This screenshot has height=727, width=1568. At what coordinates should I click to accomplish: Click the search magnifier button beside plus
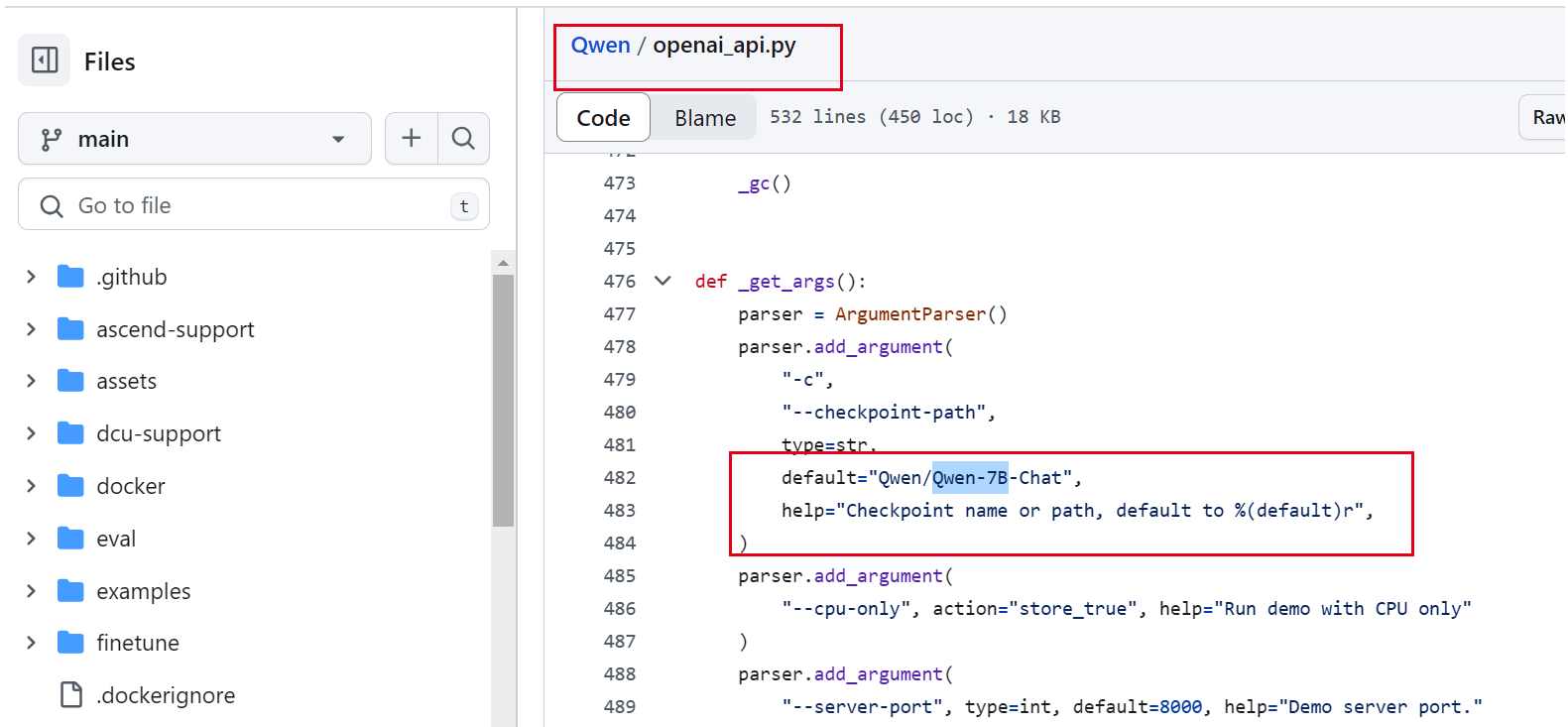pos(463,139)
